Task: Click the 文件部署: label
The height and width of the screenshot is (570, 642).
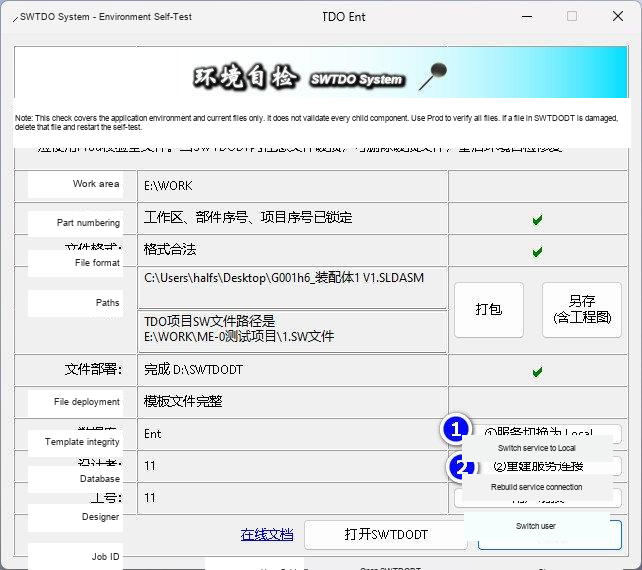Action: (93, 370)
